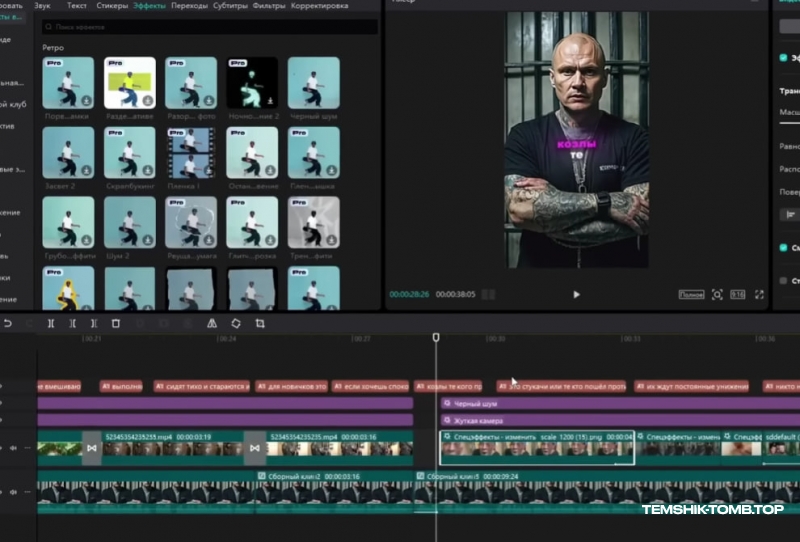
Task: Select the subtitle clip 'выполня'
Action: click(x=121, y=386)
